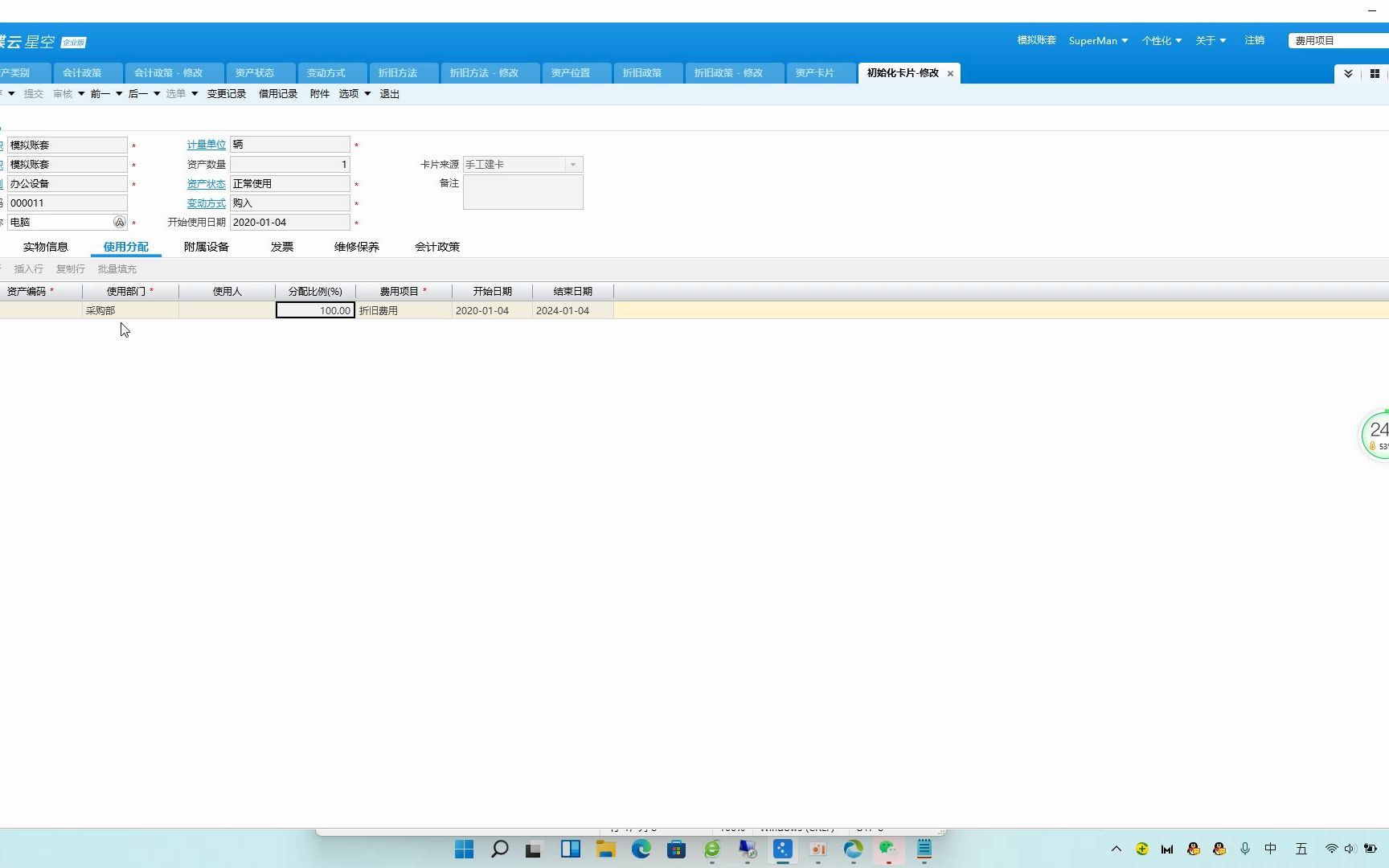Image resolution: width=1389 pixels, height=868 pixels.
Task: Click the battery status tray icon
Action: pos(1371,849)
